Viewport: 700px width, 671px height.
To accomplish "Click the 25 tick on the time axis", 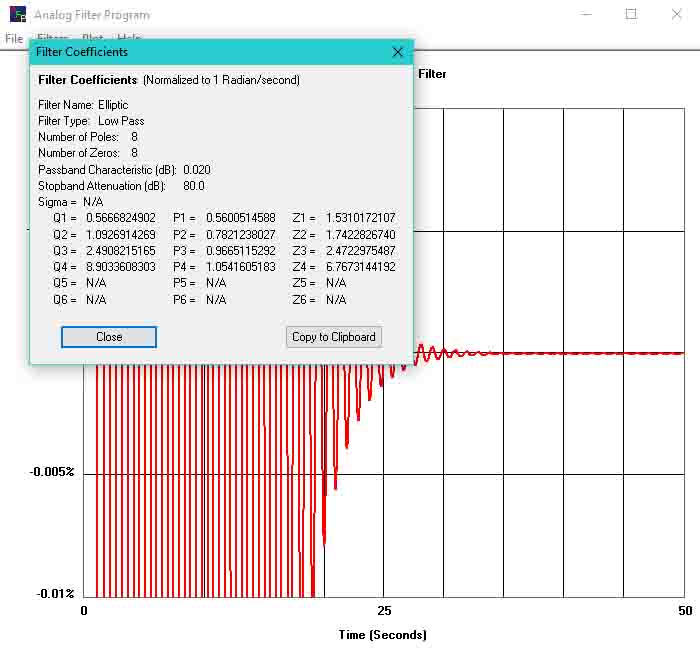I will point(384,610).
